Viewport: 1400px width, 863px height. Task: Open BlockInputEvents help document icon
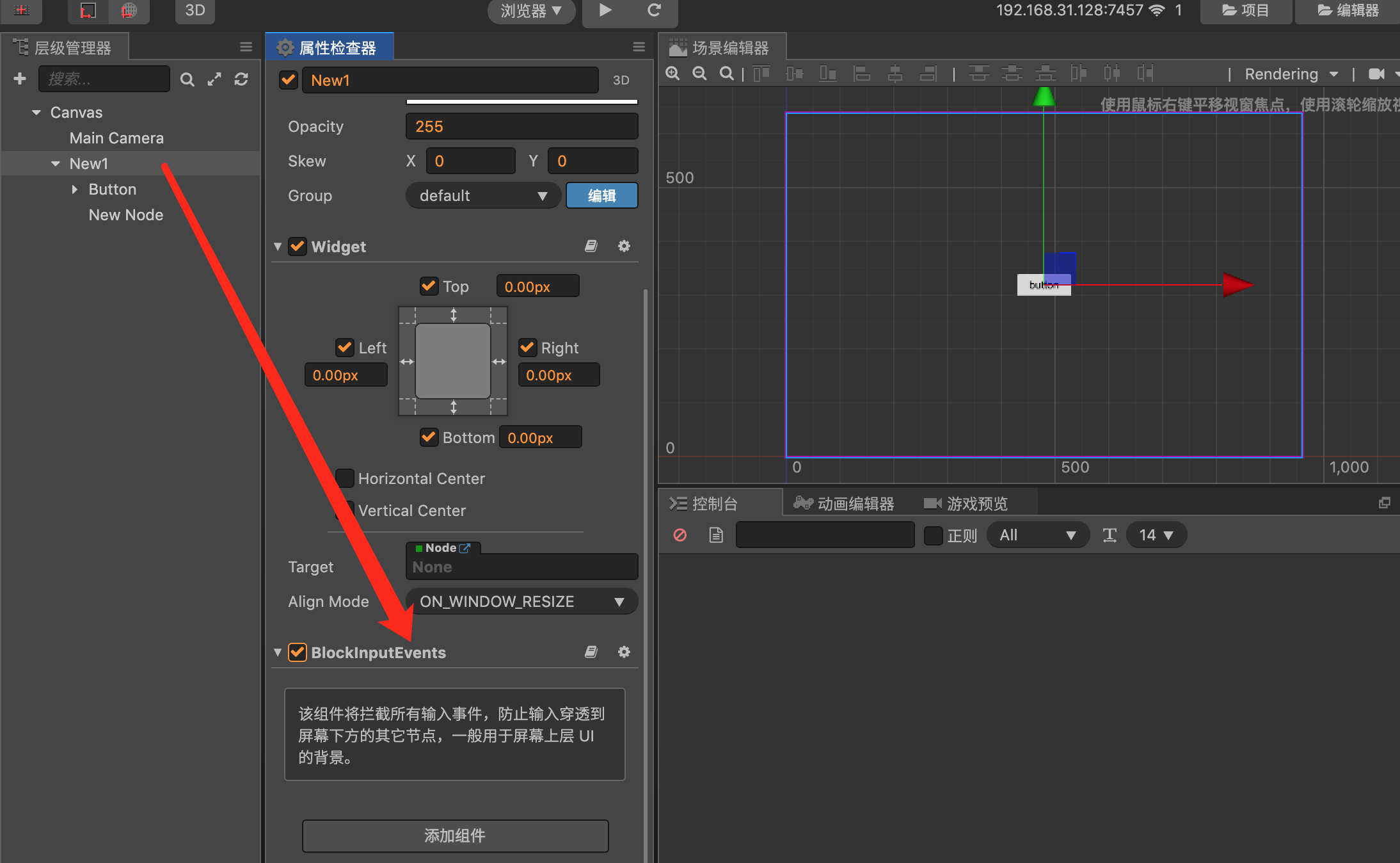pyautogui.click(x=591, y=652)
